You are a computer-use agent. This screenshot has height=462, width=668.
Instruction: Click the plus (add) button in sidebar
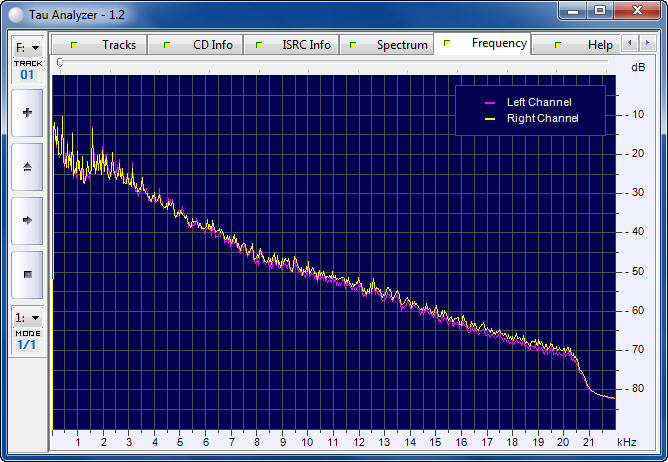27,113
